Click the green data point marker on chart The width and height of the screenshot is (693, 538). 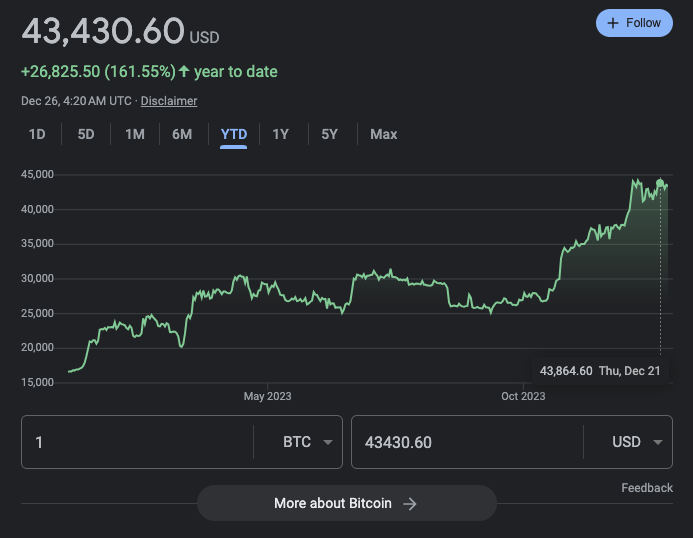coord(660,183)
